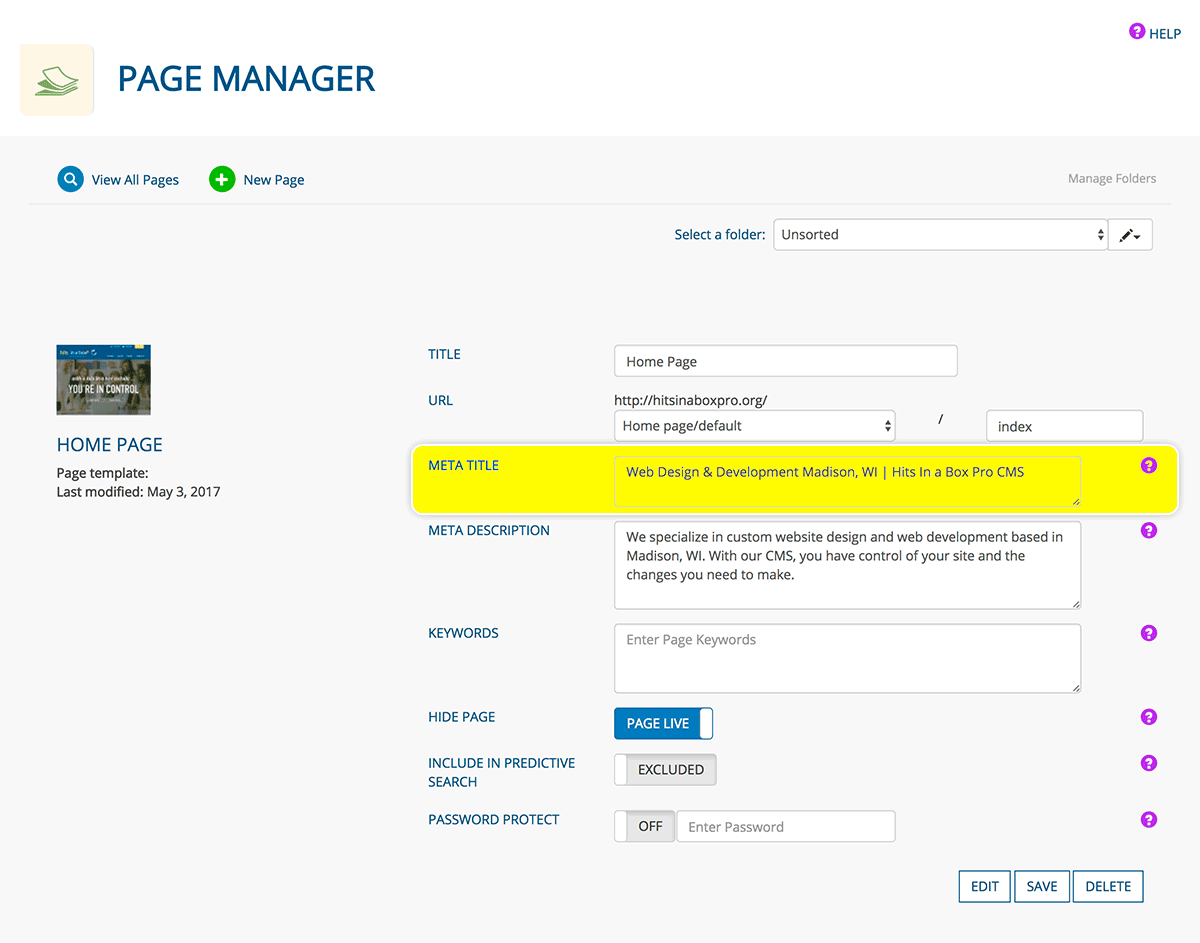
Task: Click the Home Page thumbnail preview
Action: [104, 380]
